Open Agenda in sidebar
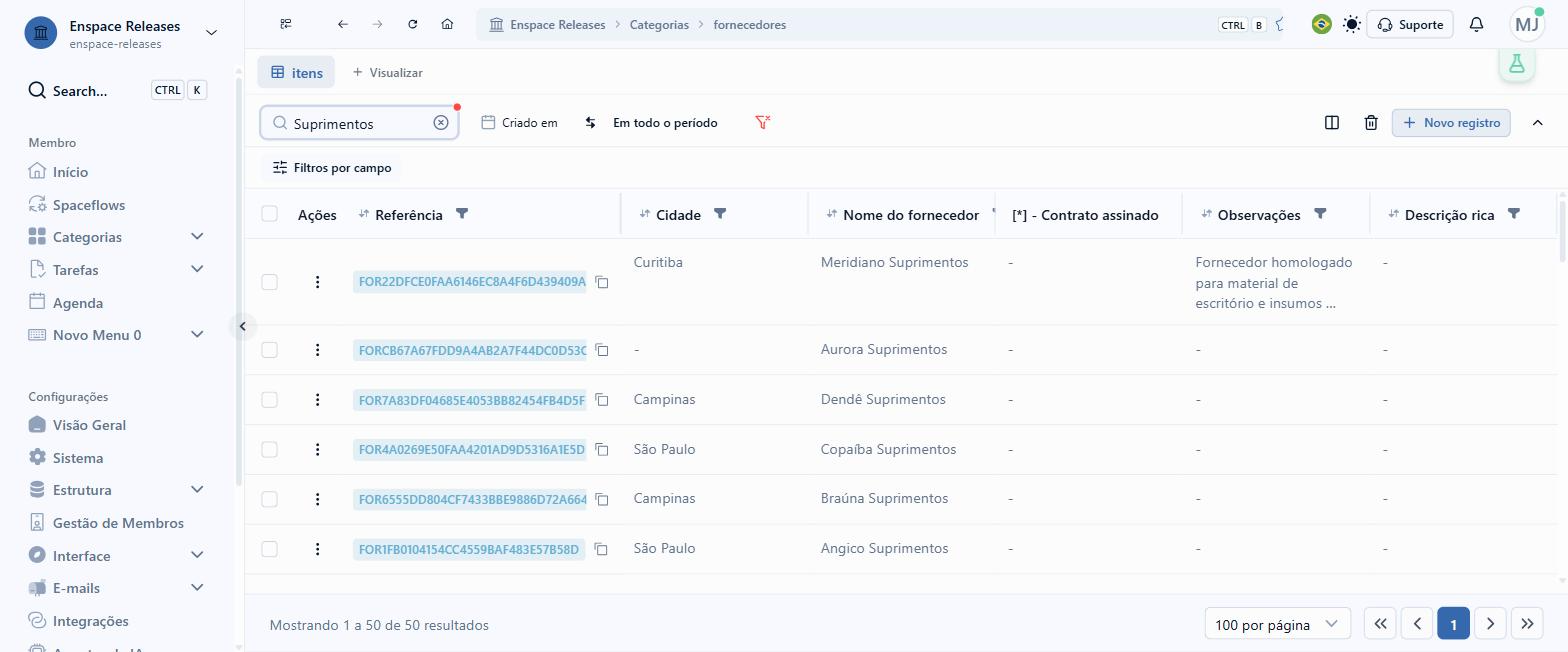1568x652 pixels. pos(66,303)
